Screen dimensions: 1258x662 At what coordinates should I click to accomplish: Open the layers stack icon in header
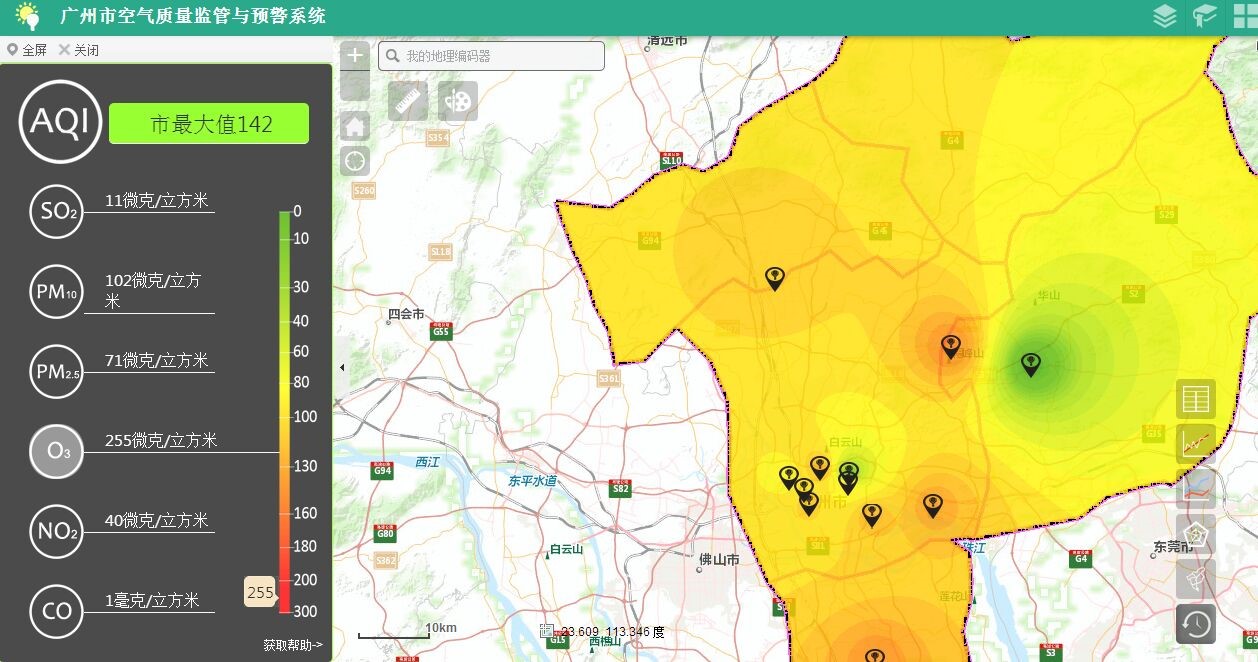pos(1164,16)
